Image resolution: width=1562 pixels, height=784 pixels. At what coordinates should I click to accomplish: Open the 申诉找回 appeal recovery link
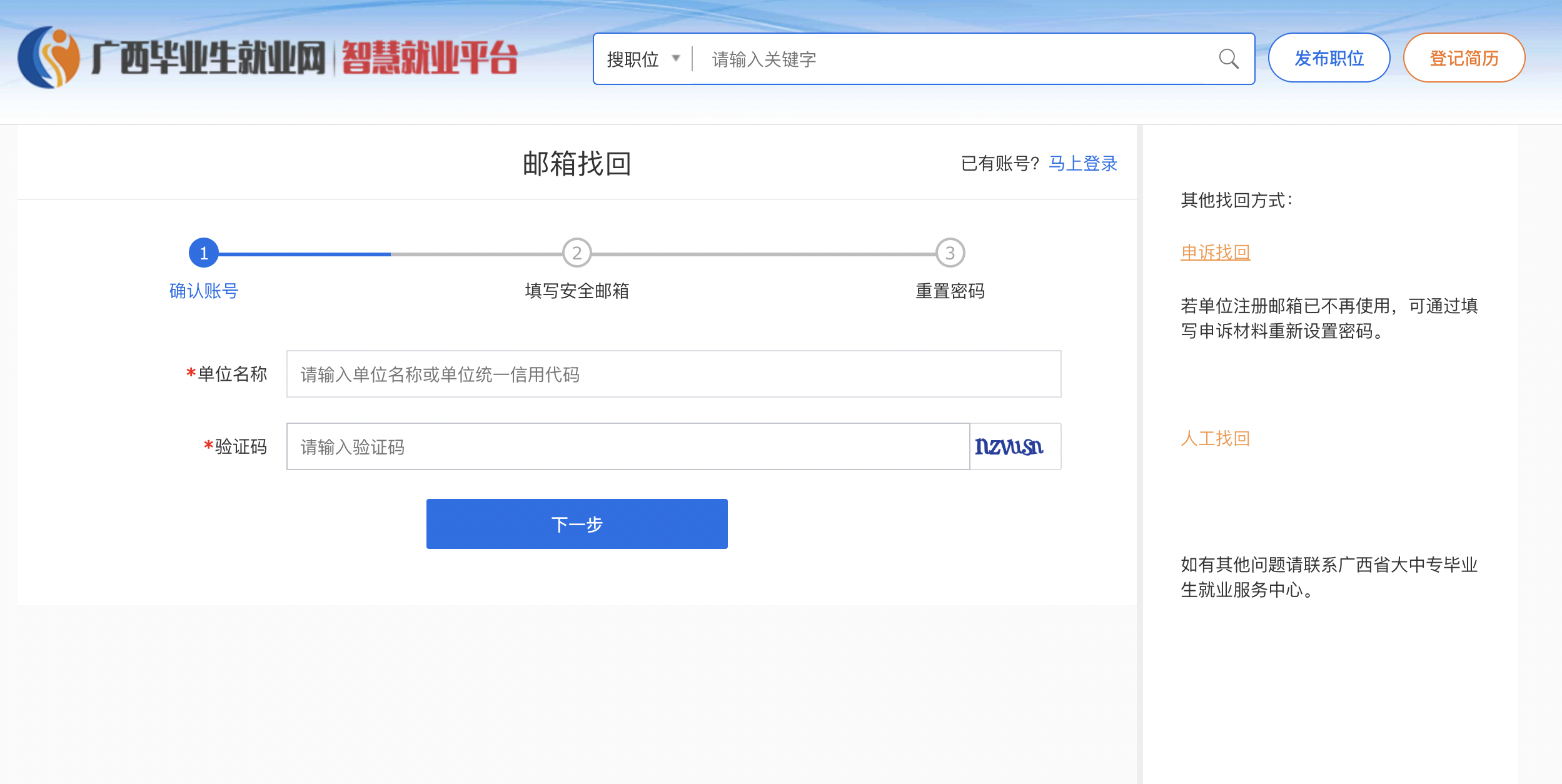pyautogui.click(x=1215, y=252)
